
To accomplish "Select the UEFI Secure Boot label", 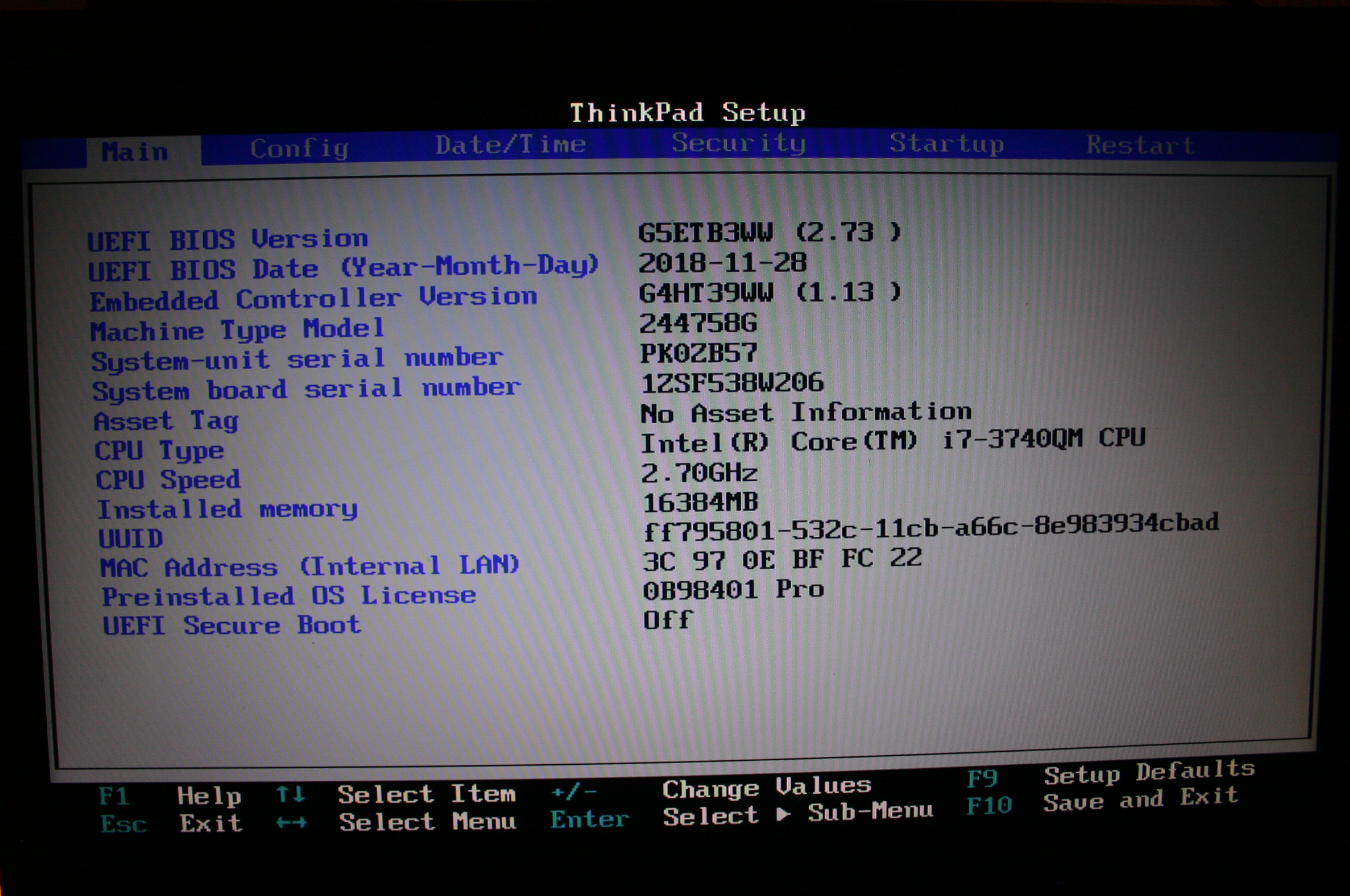I will 231,625.
